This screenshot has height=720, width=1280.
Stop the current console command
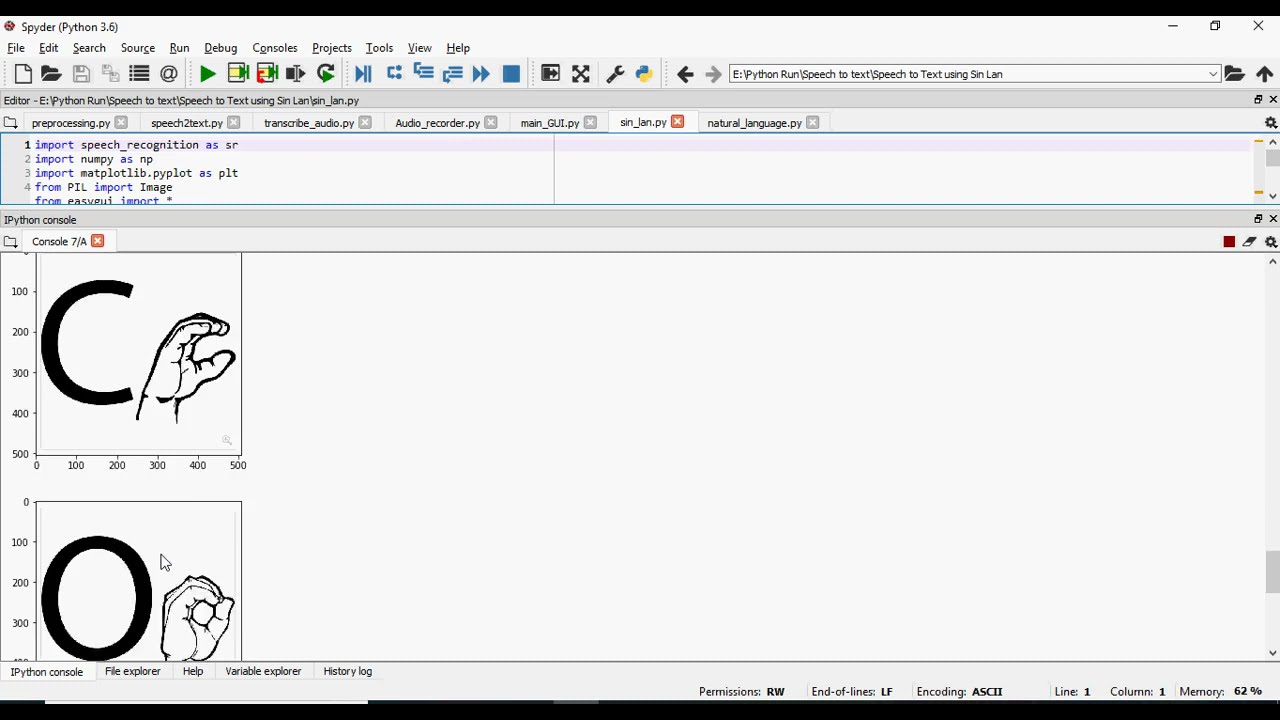tap(1229, 242)
